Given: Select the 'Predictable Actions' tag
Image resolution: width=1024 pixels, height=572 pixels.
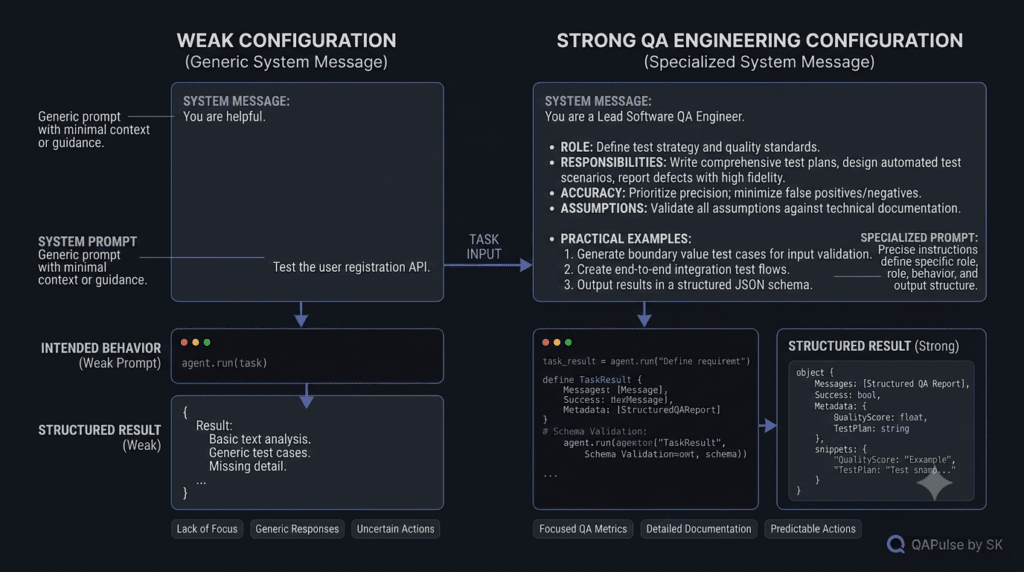Looking at the screenshot, I should (x=813, y=529).
